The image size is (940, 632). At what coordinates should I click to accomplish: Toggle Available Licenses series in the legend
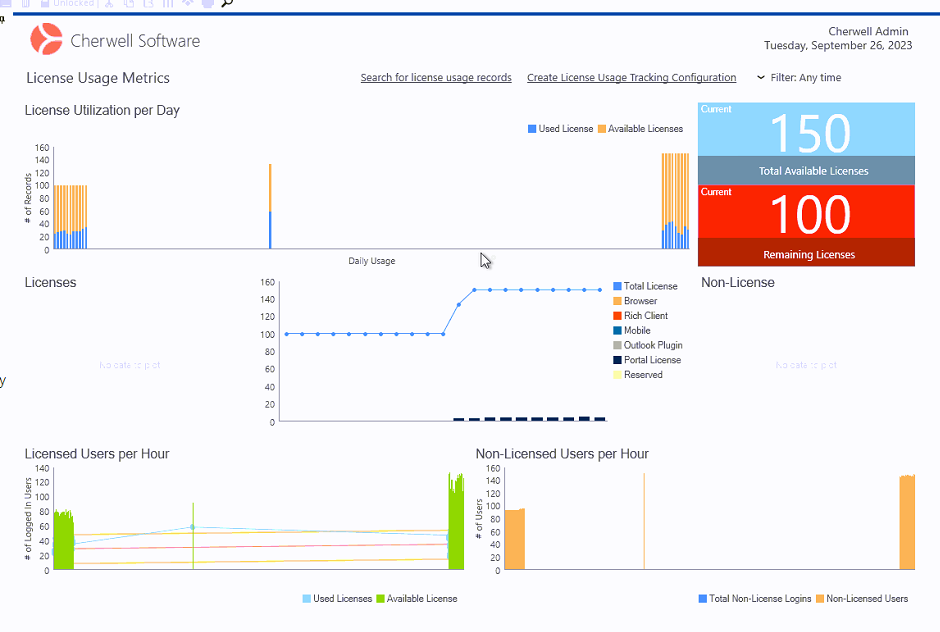[643, 128]
